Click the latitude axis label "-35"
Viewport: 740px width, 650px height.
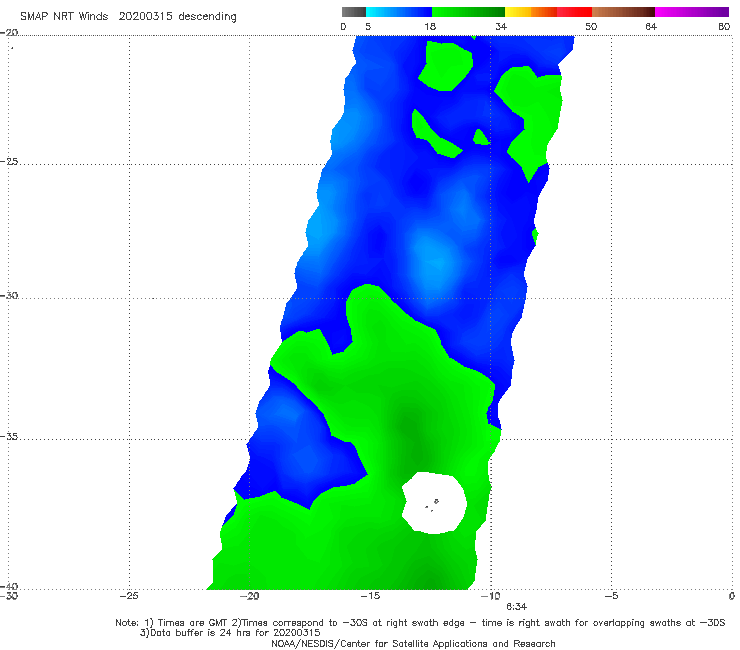[9, 436]
